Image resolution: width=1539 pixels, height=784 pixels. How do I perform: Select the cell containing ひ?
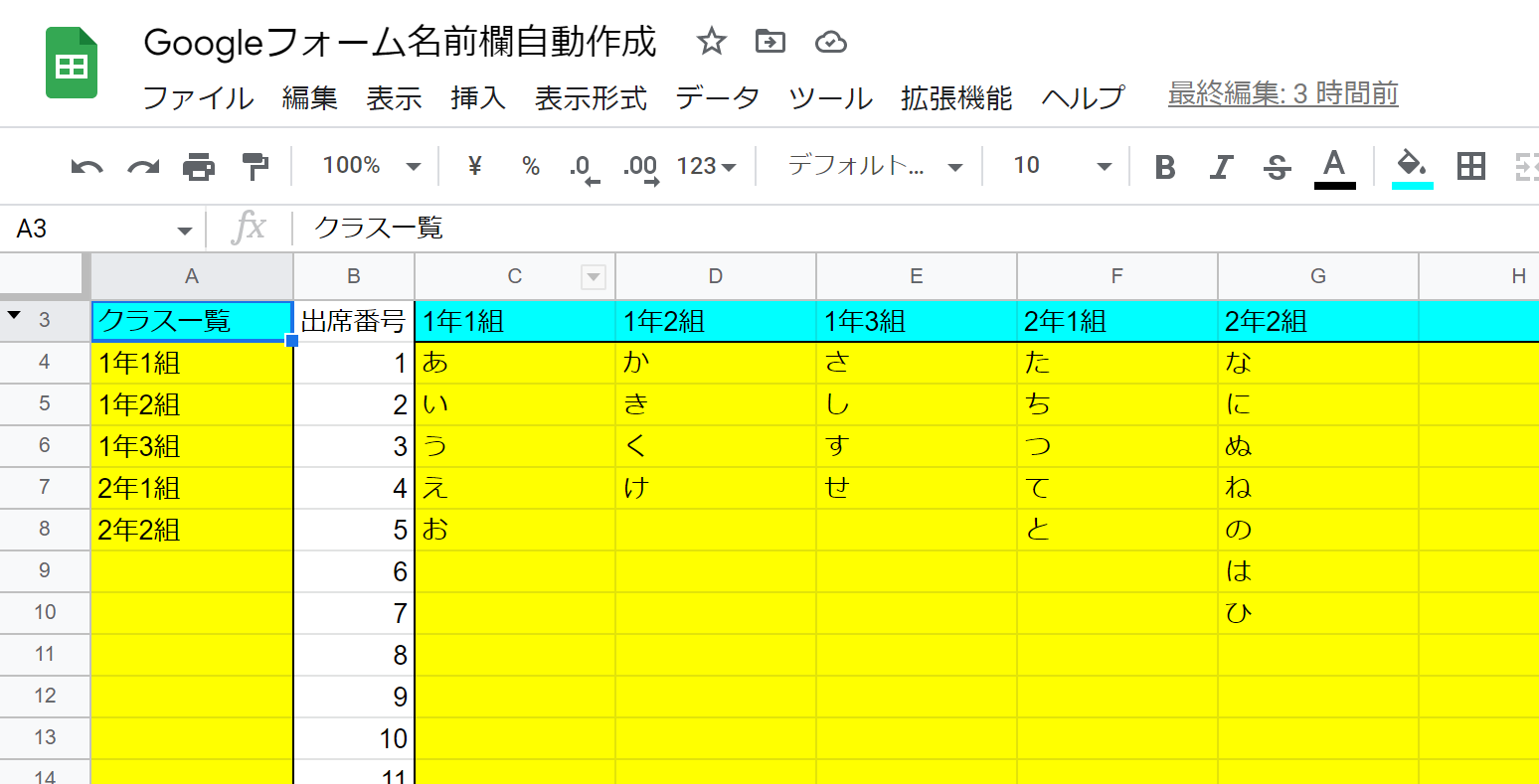[1318, 613]
